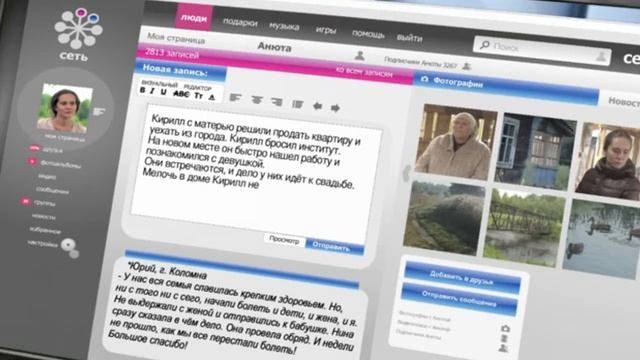Collapse photos panel with the left arrow handle
640x360 pixels.
(406, 173)
